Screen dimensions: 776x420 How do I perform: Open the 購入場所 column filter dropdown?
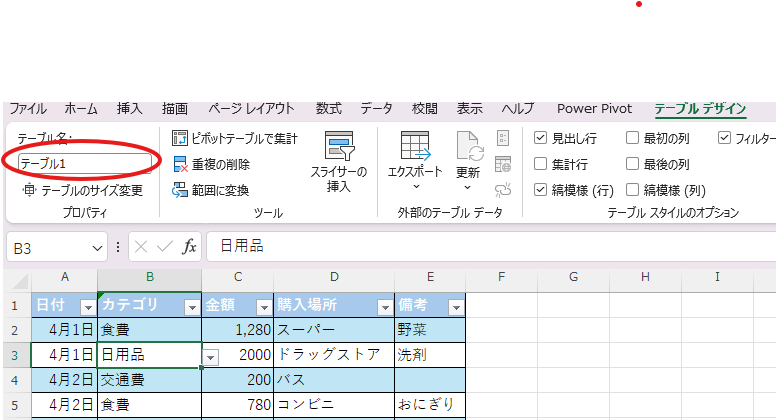384,307
